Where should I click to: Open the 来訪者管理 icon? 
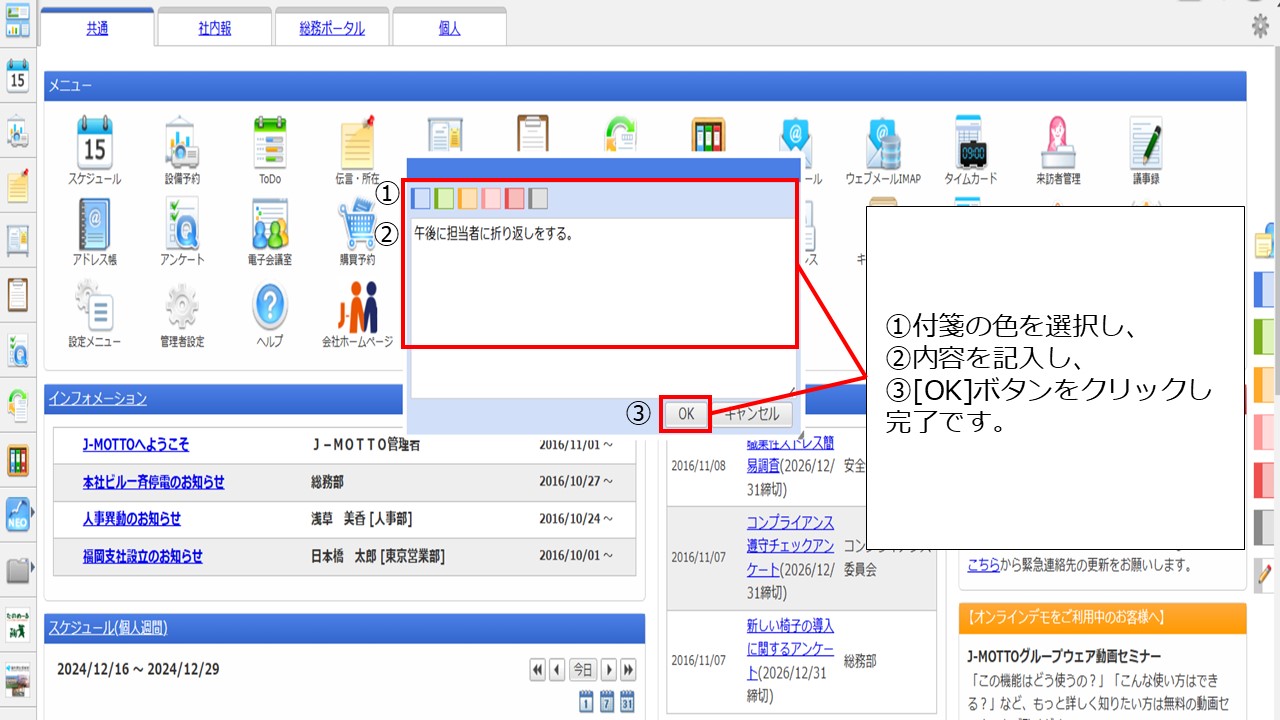tap(1058, 143)
